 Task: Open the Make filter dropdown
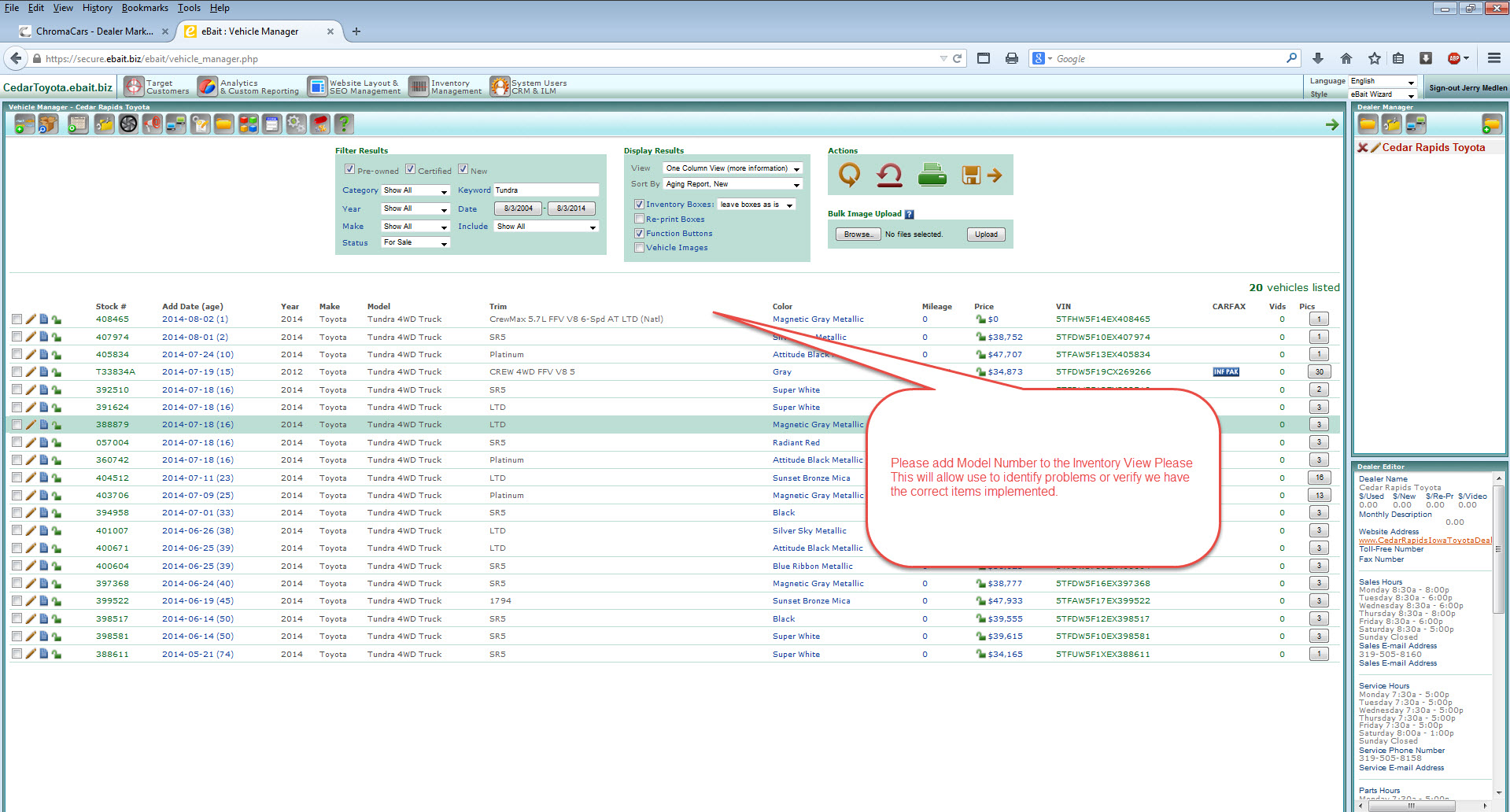click(x=415, y=227)
